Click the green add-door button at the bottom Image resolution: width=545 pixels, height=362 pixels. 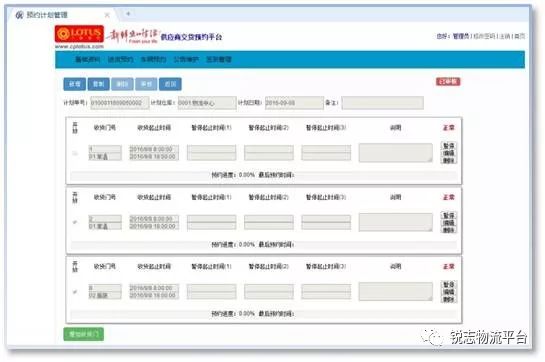pyautogui.click(x=84, y=334)
